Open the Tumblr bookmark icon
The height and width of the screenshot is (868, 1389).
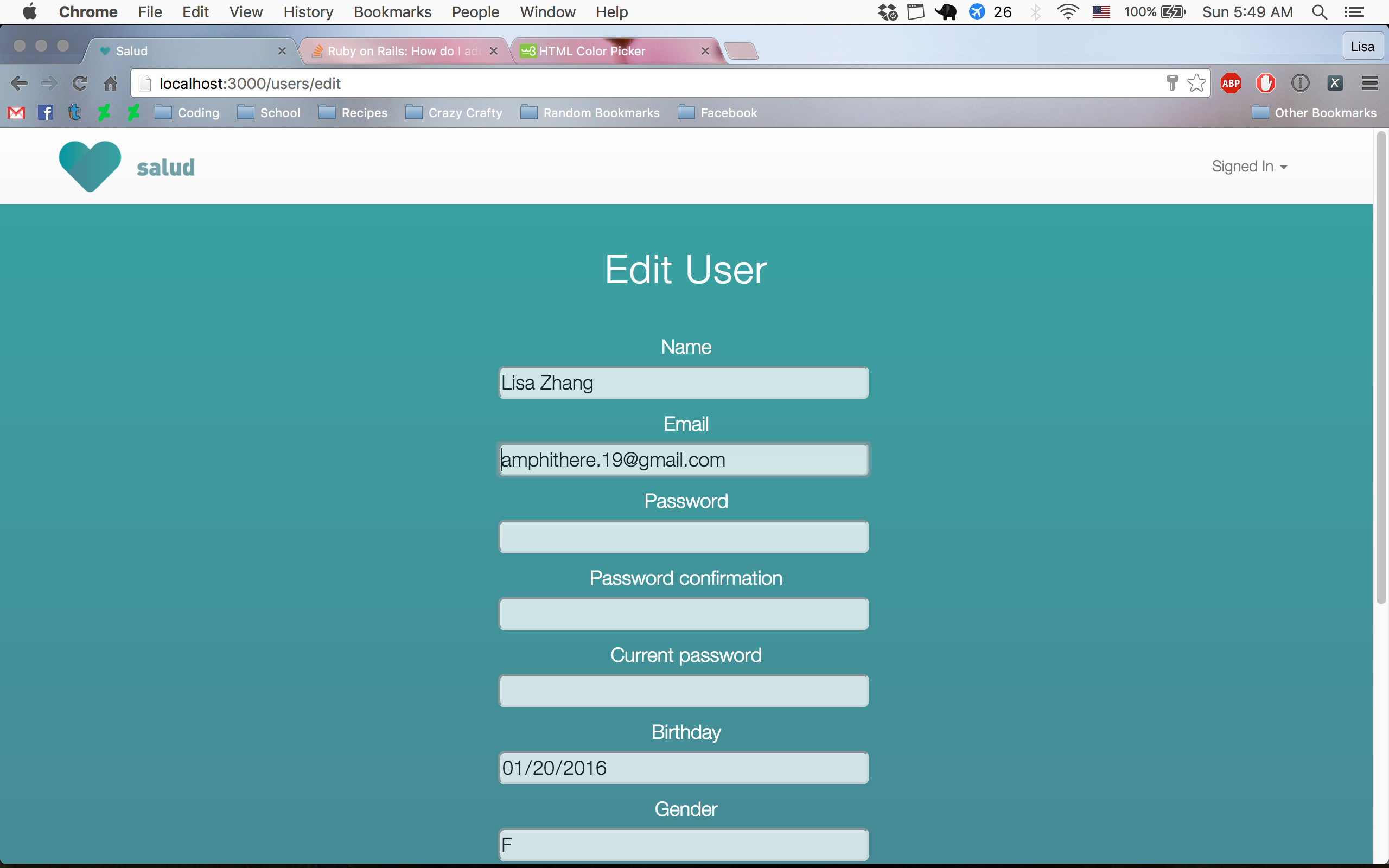pos(74,112)
